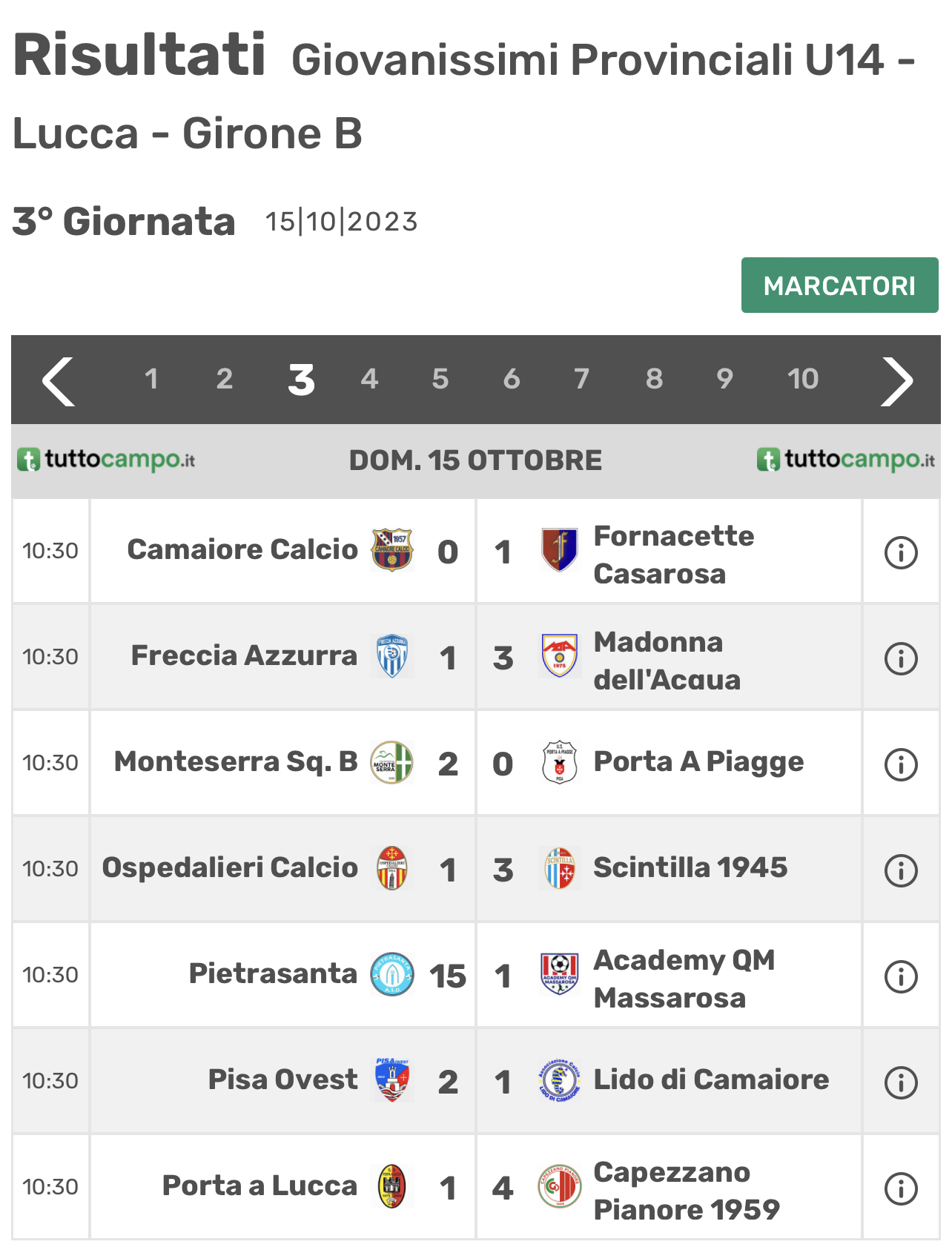Open Lido di Camaiore team link

pyautogui.click(x=711, y=1079)
